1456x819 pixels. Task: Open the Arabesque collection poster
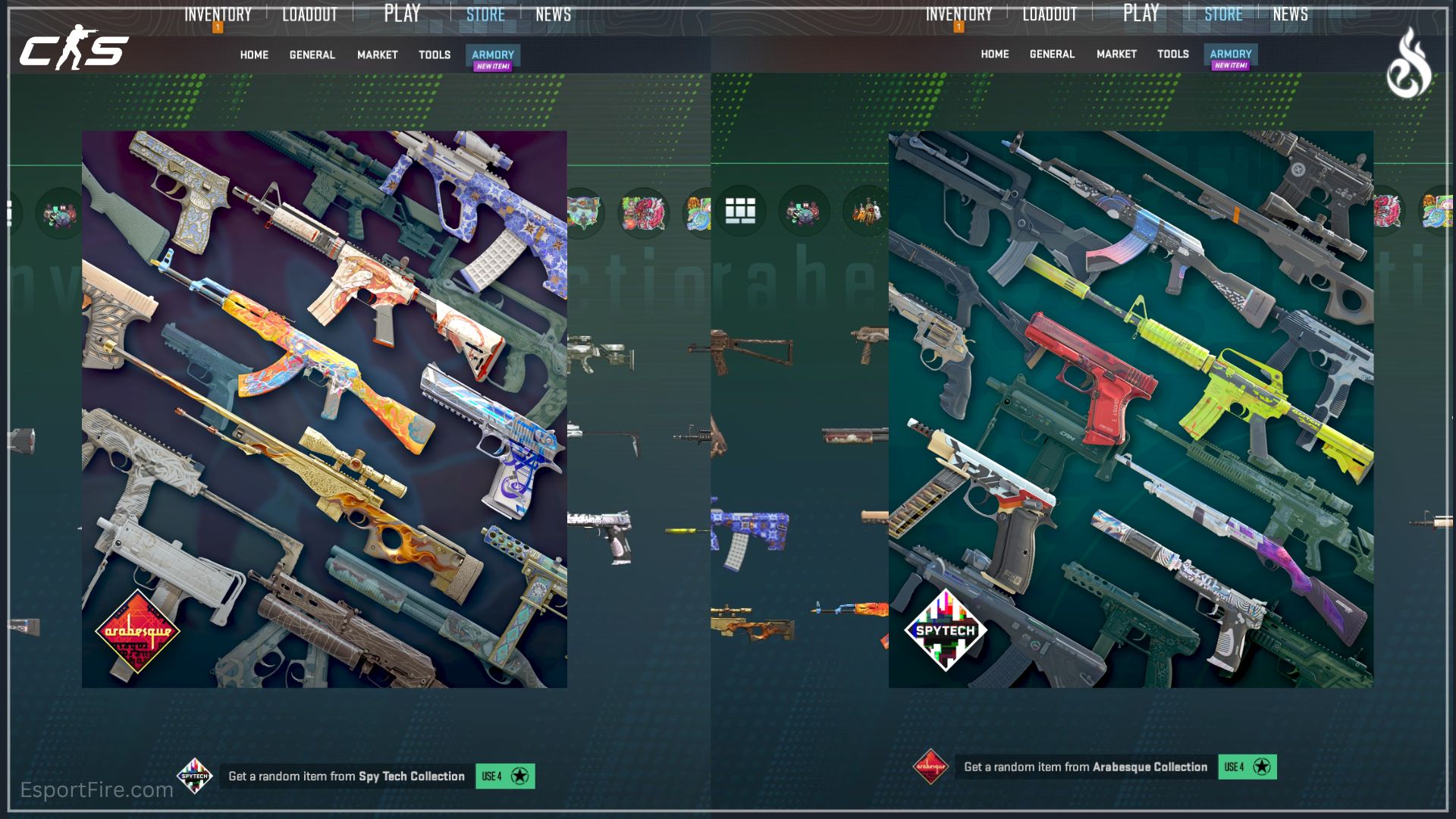tap(325, 409)
